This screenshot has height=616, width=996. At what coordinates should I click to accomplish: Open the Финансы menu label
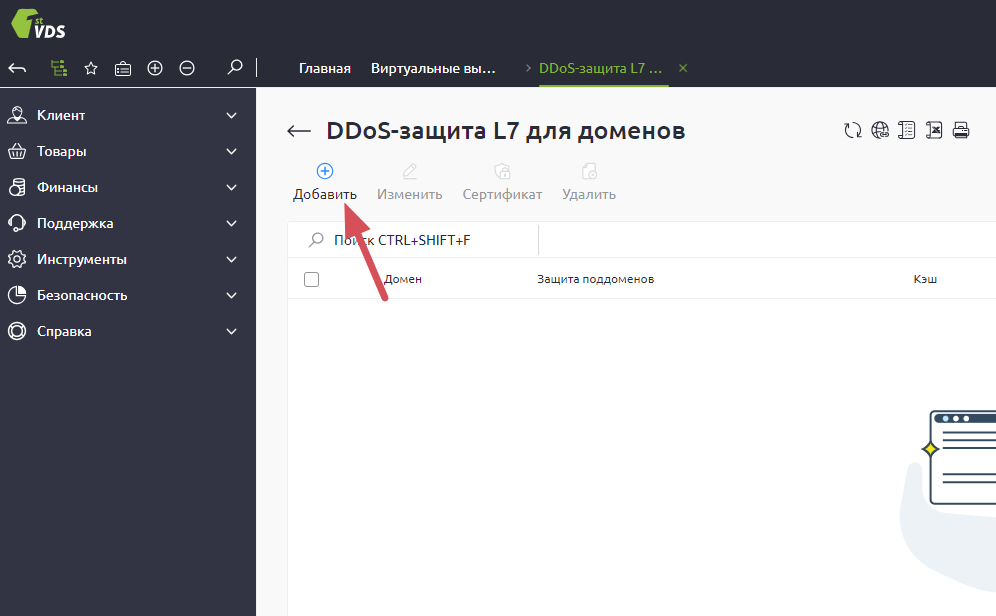click(67, 187)
